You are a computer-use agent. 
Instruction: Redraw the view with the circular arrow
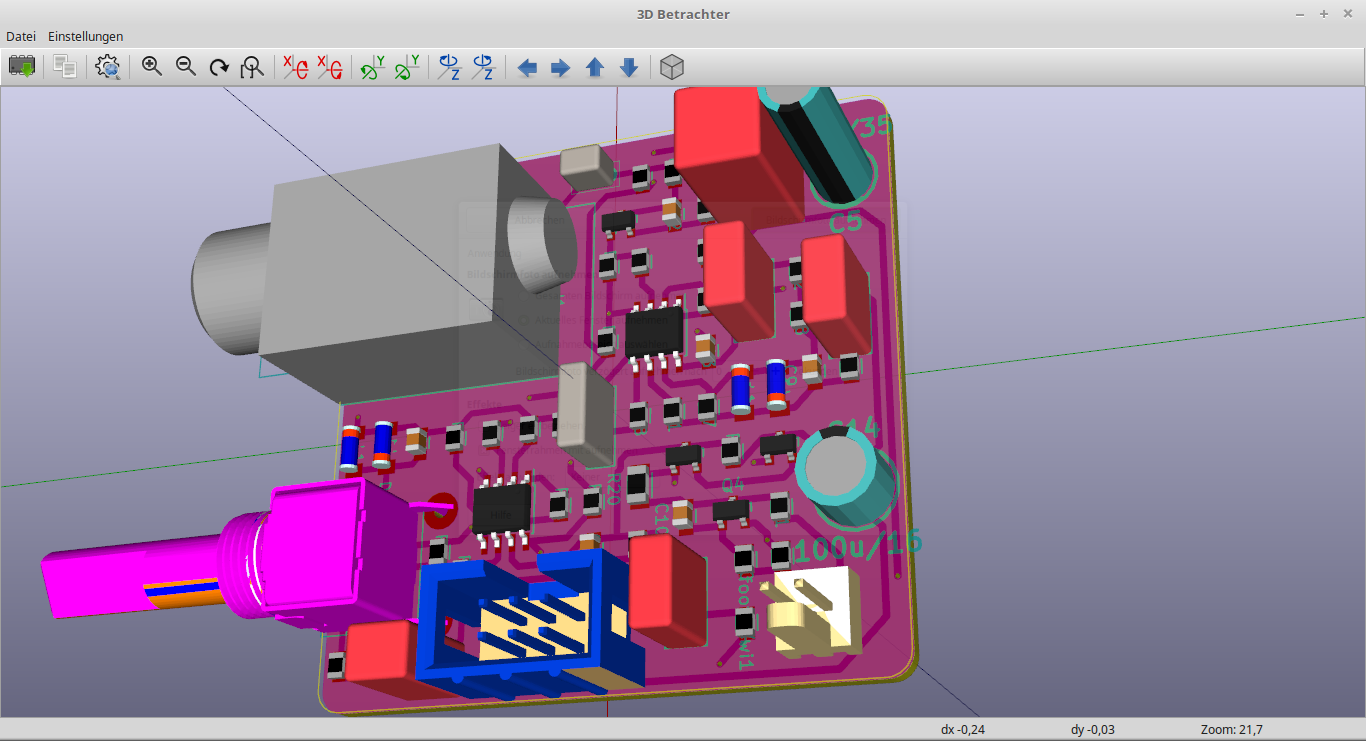pos(219,67)
